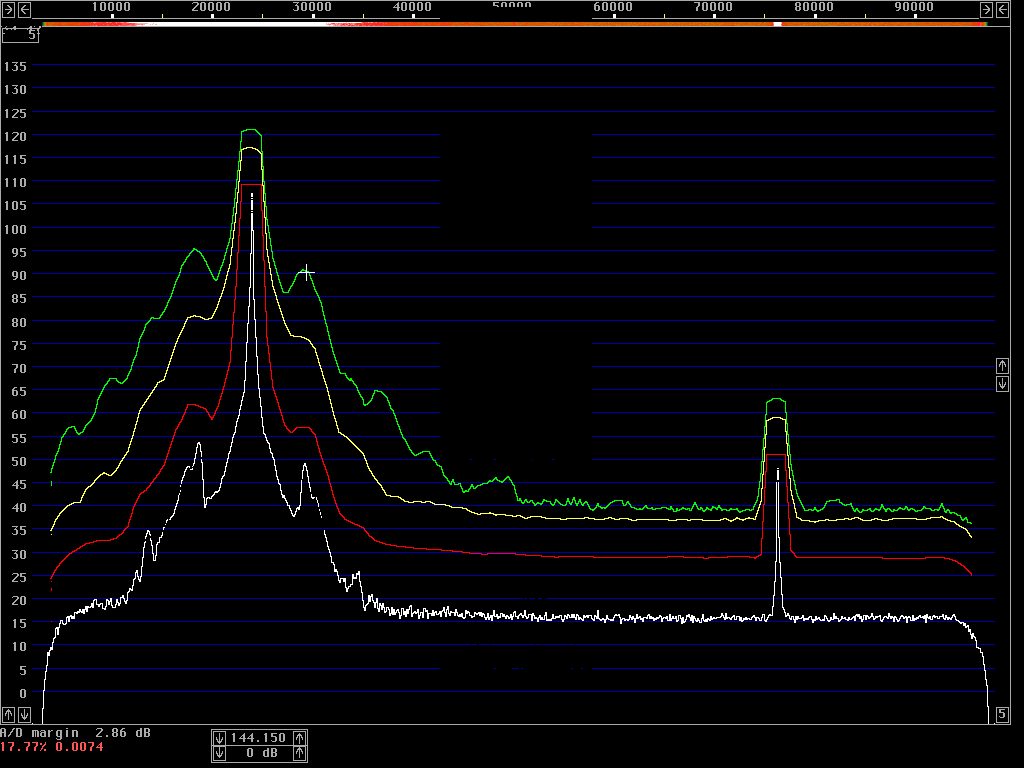Click the 60000 label on the frequency scale
Image resolution: width=1024 pixels, height=768 pixels.
pos(613,7)
